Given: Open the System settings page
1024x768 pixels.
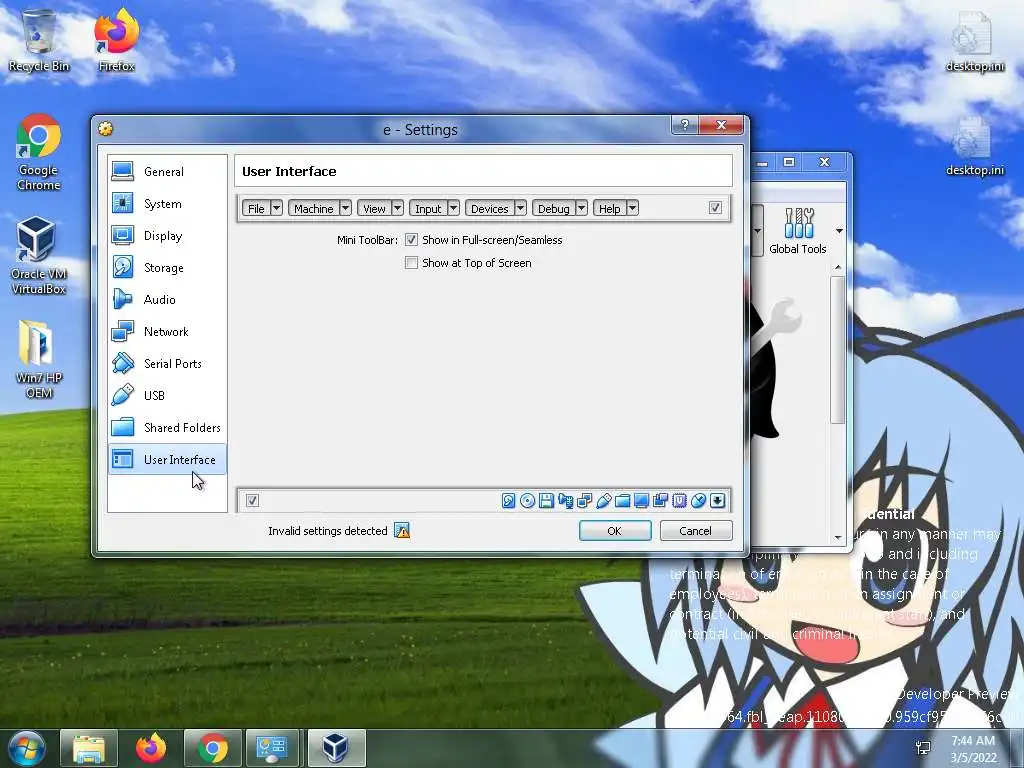Looking at the screenshot, I should point(167,204).
